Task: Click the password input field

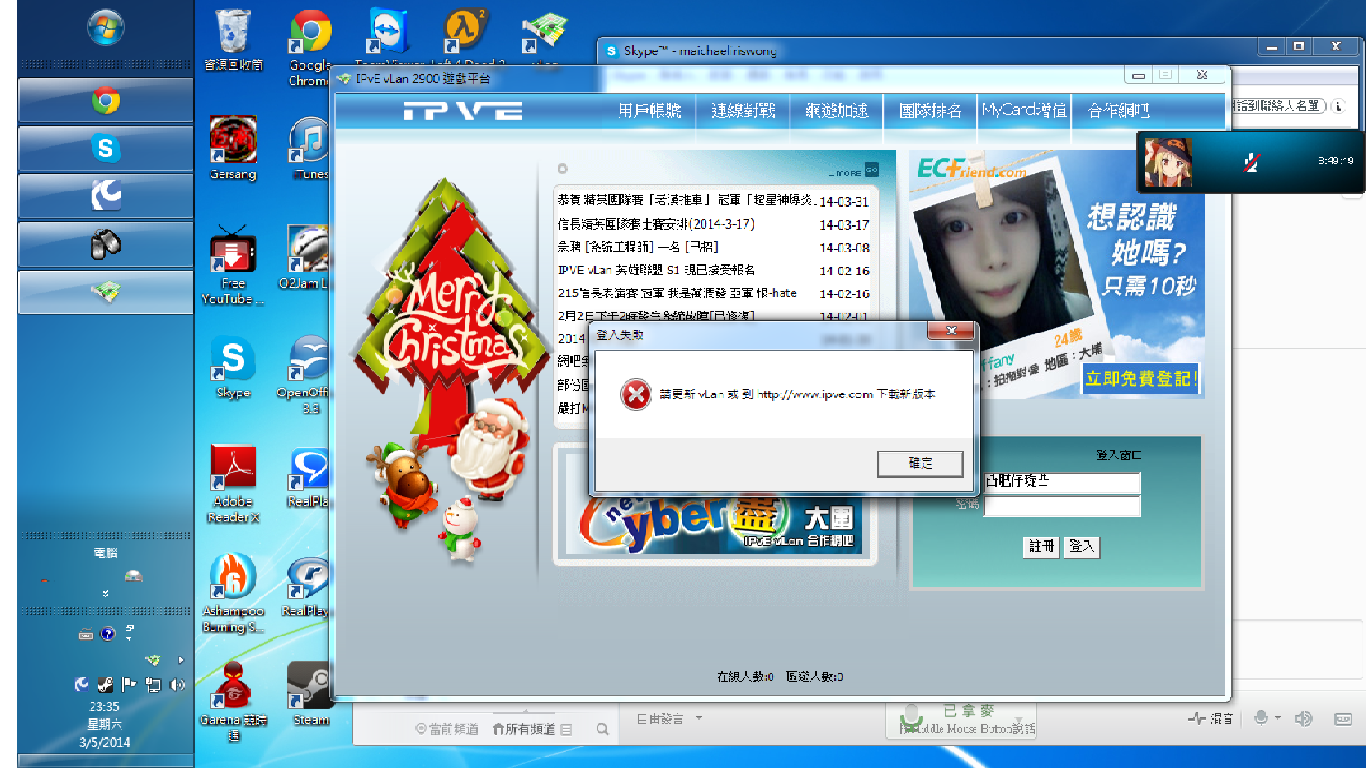Action: [x=1062, y=507]
